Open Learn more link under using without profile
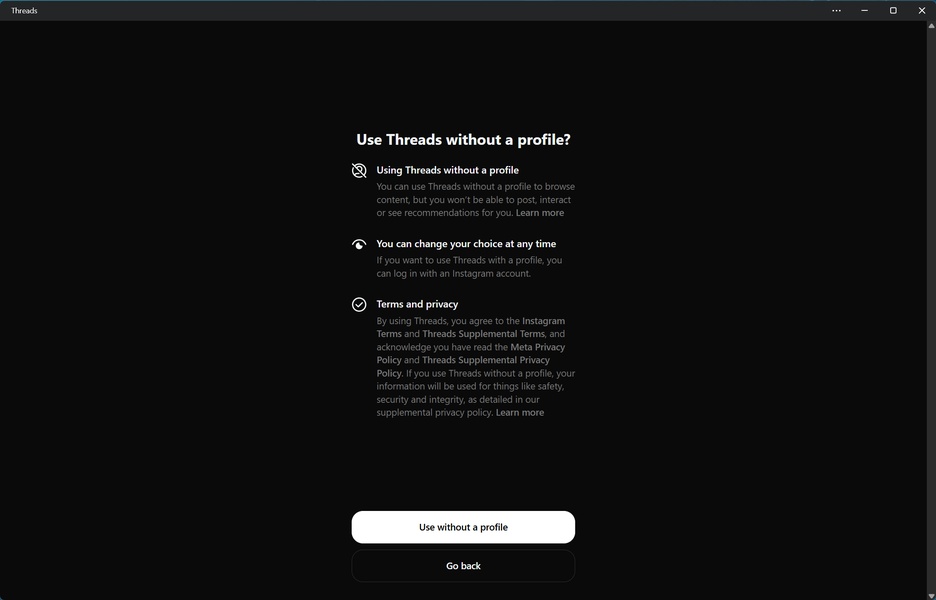The image size is (936, 600). (x=540, y=213)
